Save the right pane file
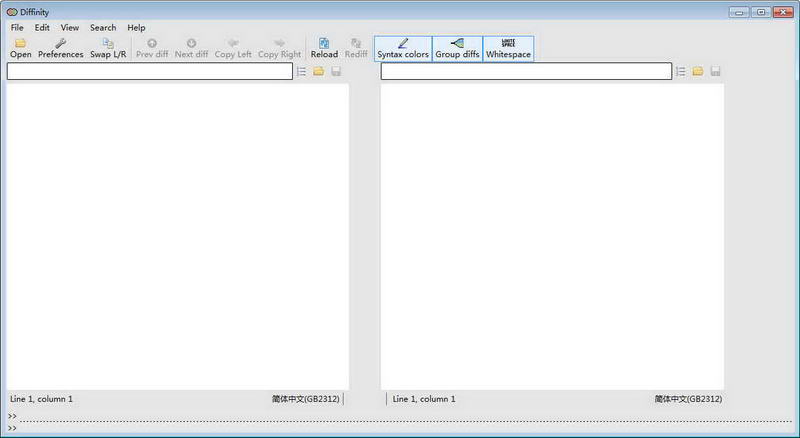 coord(715,71)
